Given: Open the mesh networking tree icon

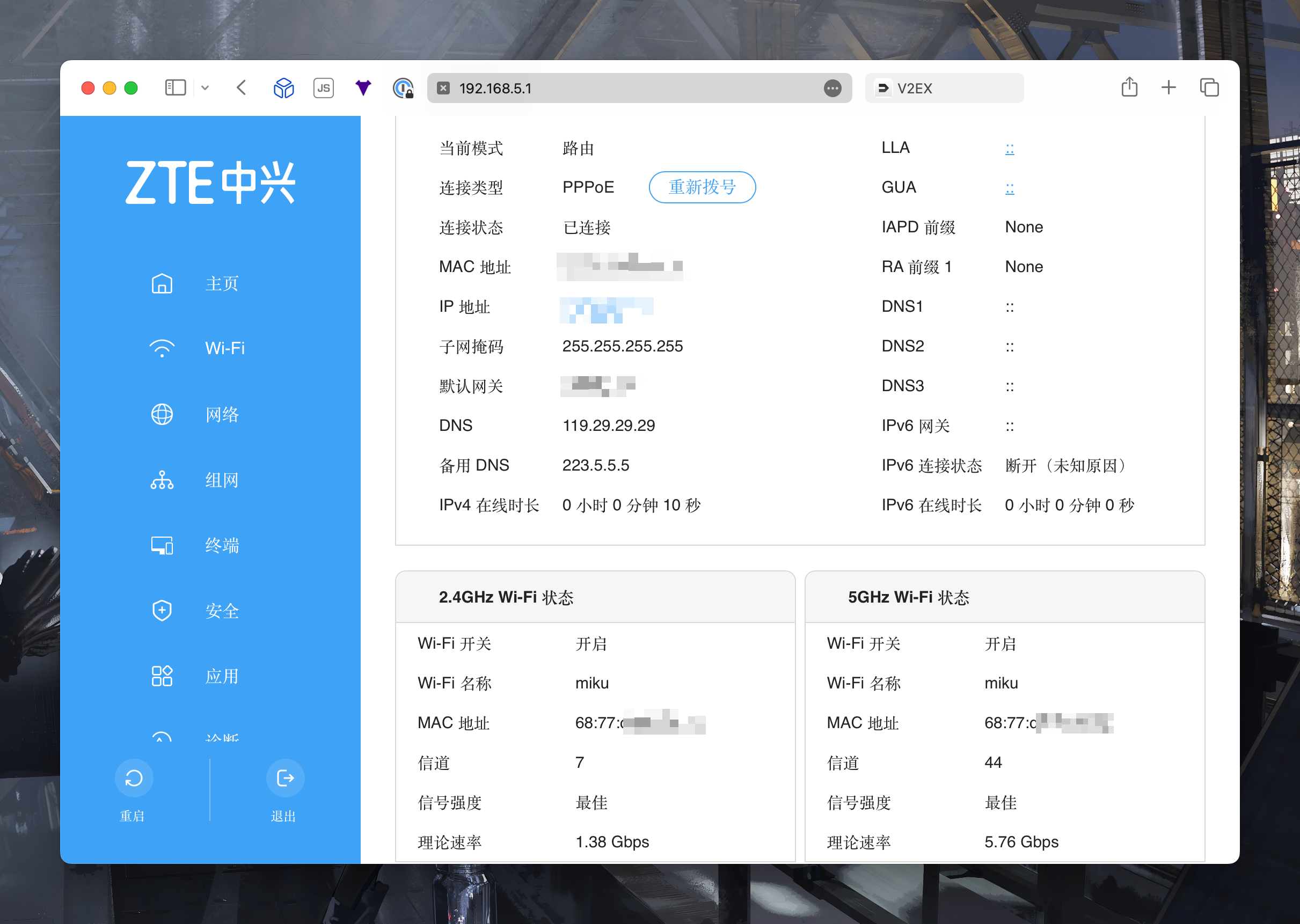Looking at the screenshot, I should click(x=162, y=480).
